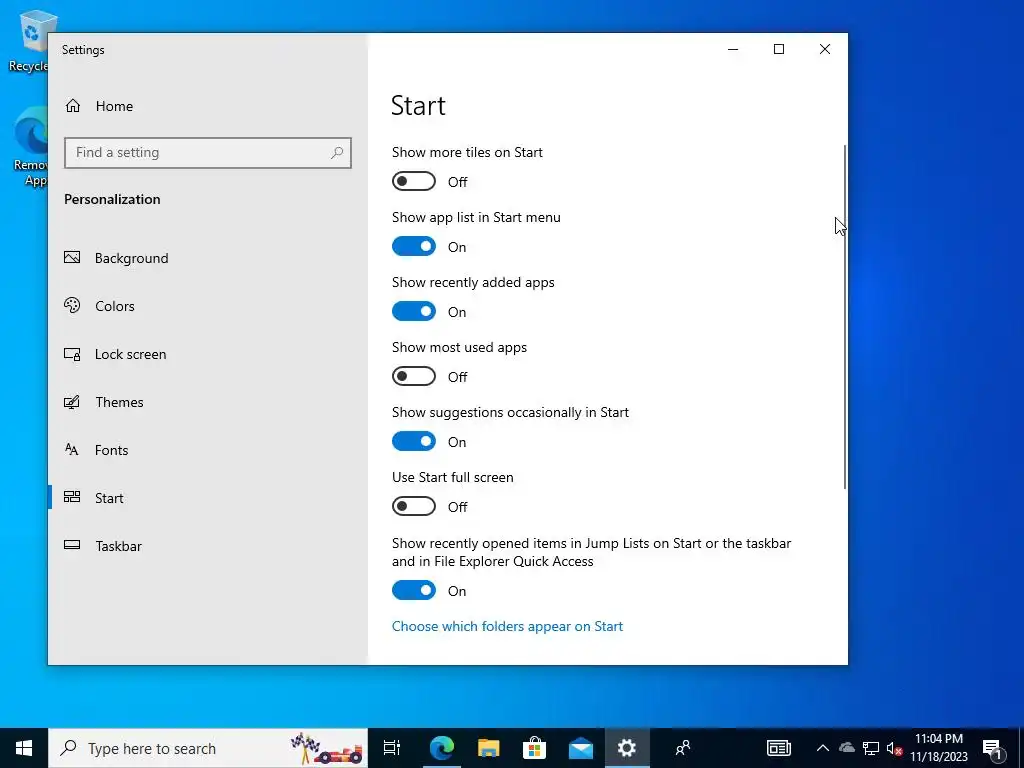The width and height of the screenshot is (1024, 768).
Task: Disable Show recently added apps
Action: [x=413, y=312]
